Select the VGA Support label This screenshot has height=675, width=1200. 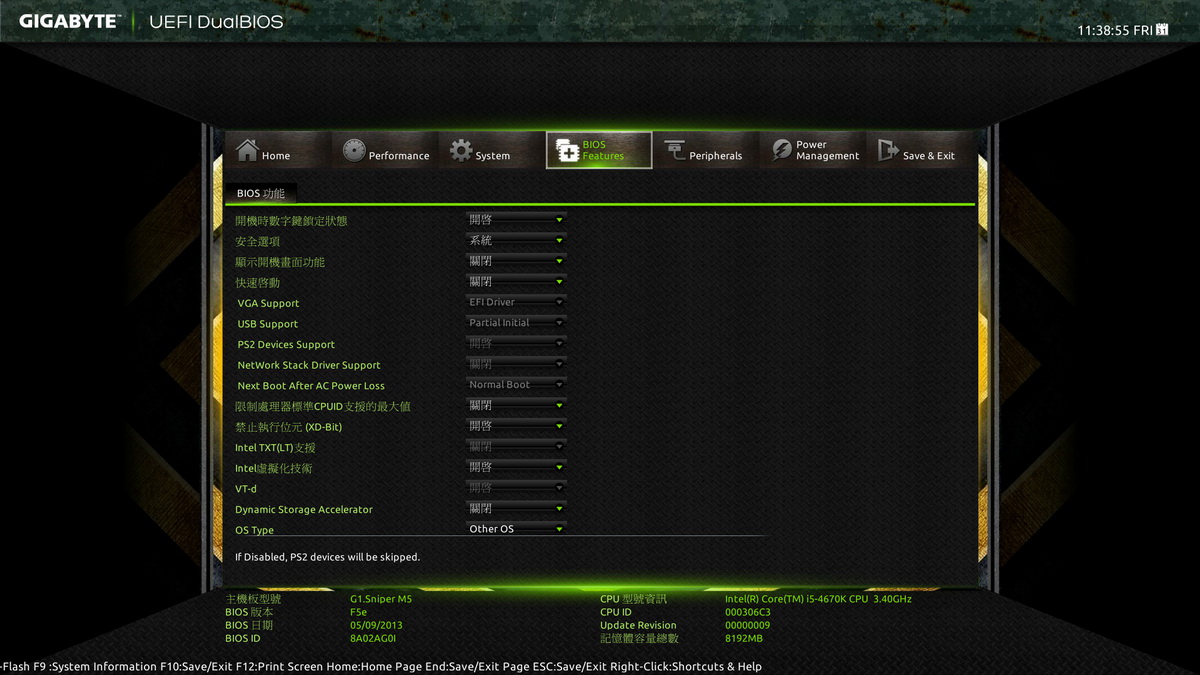[268, 303]
